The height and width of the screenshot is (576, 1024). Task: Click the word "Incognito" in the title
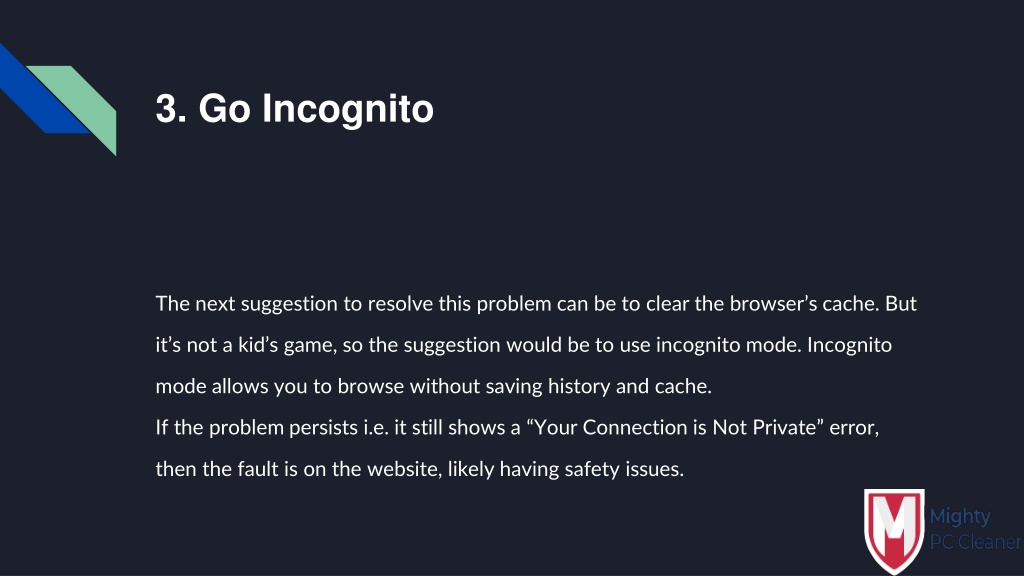(x=348, y=108)
